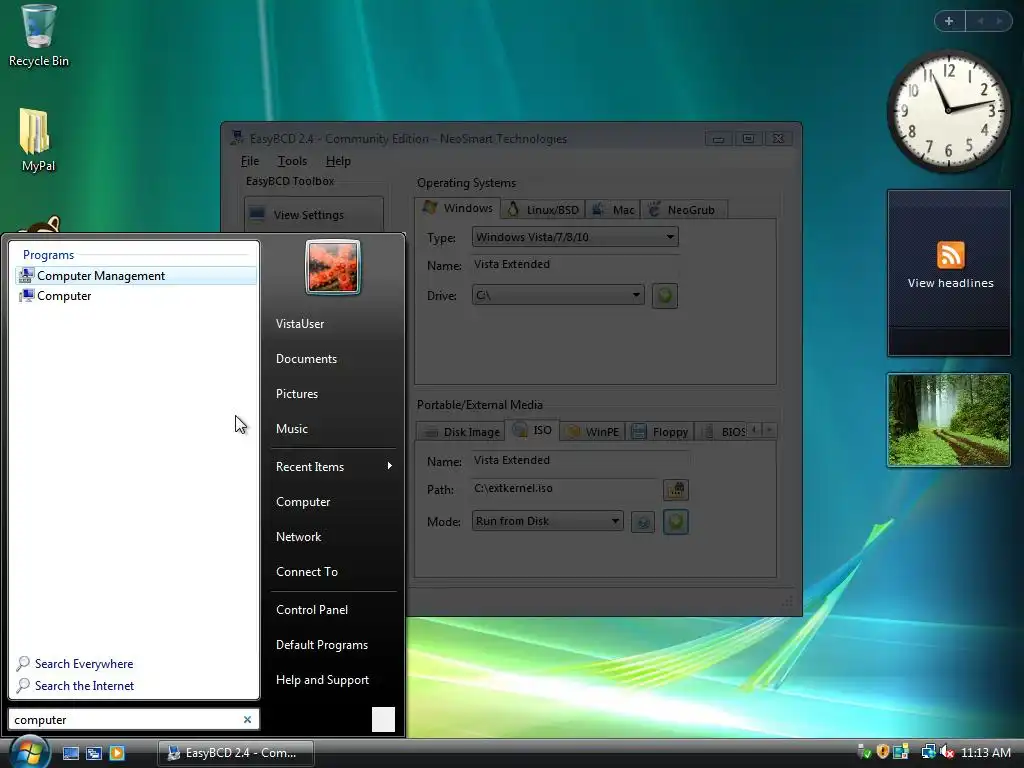Switch to the NeoGrub tab

(683, 210)
